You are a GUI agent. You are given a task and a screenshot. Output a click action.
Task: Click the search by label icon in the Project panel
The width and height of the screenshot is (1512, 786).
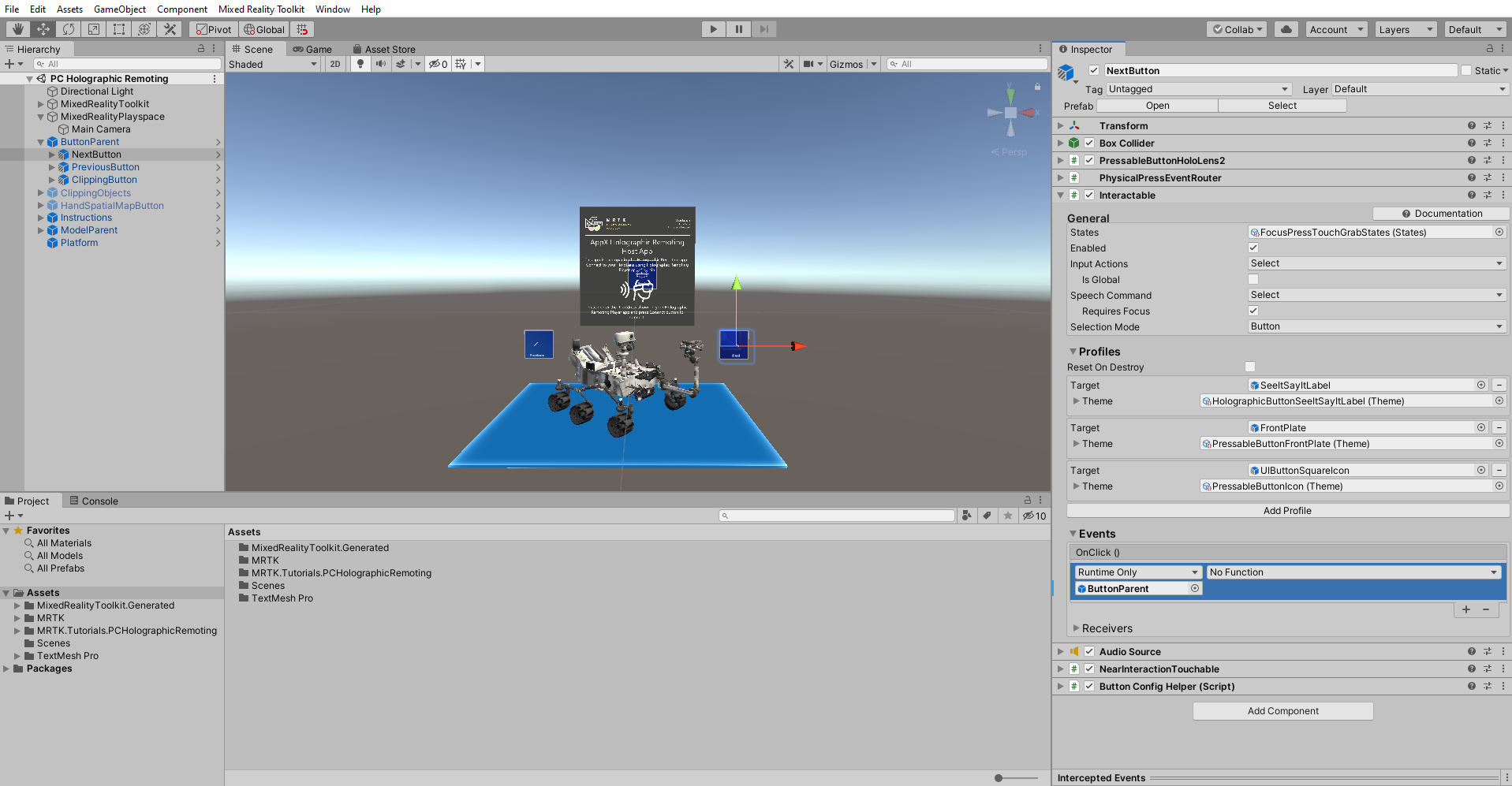(x=987, y=516)
